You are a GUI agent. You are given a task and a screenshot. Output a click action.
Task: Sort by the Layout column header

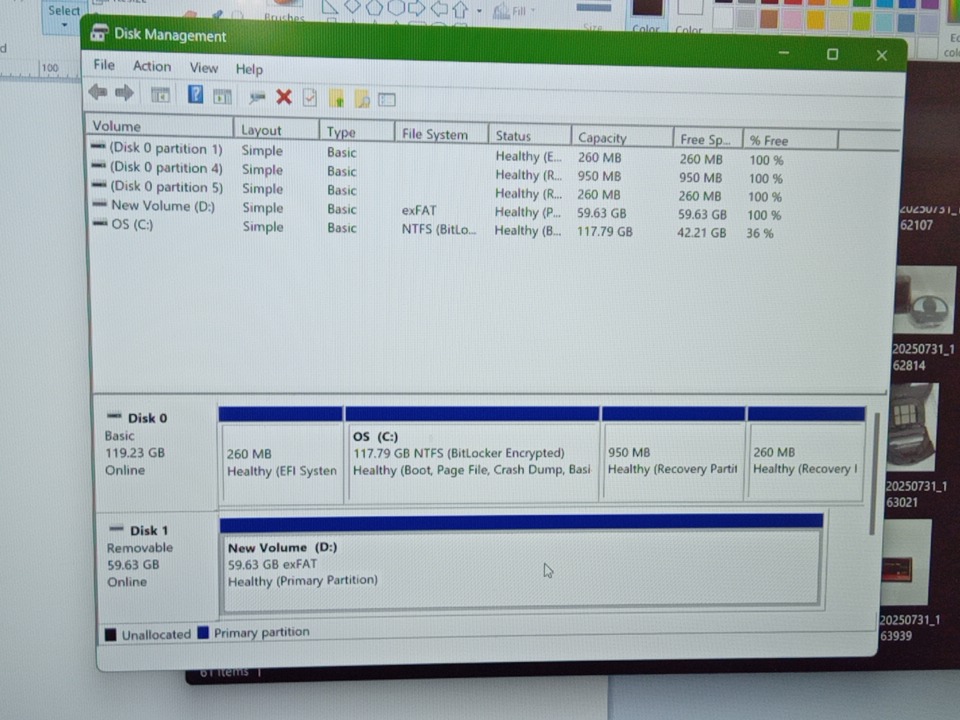tap(276, 130)
